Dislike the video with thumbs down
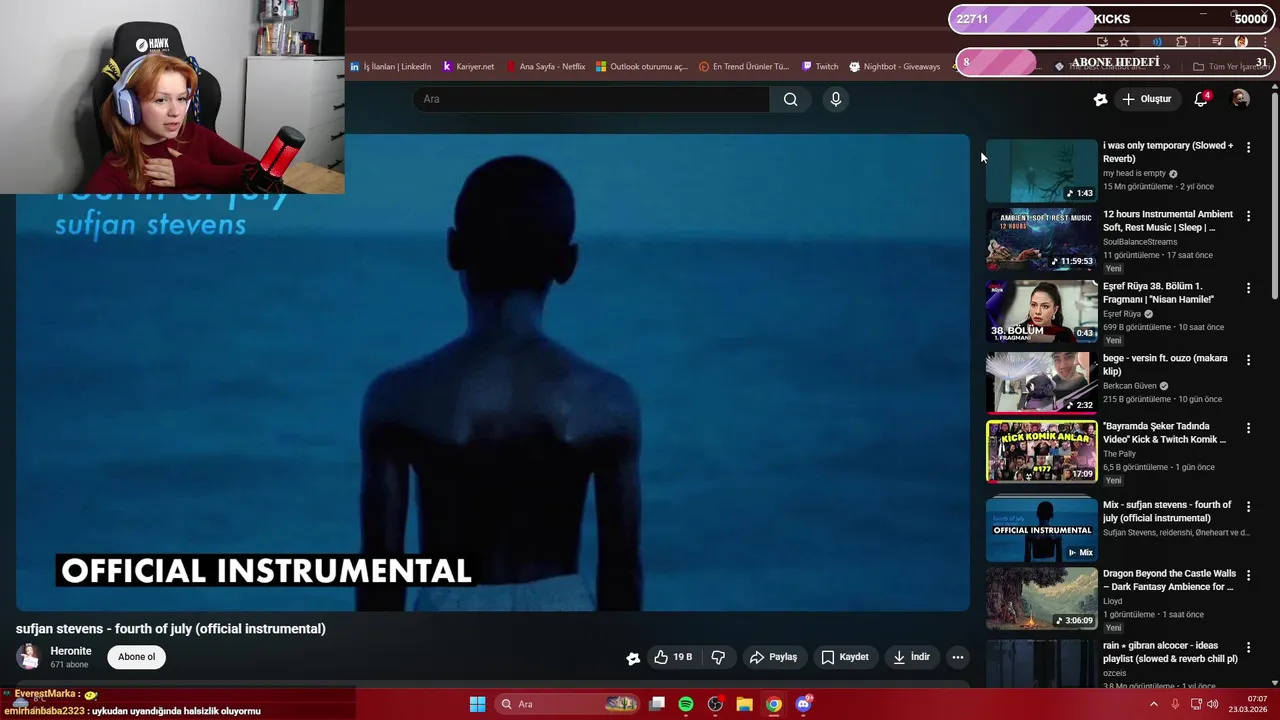This screenshot has width=1280, height=720. click(x=718, y=657)
